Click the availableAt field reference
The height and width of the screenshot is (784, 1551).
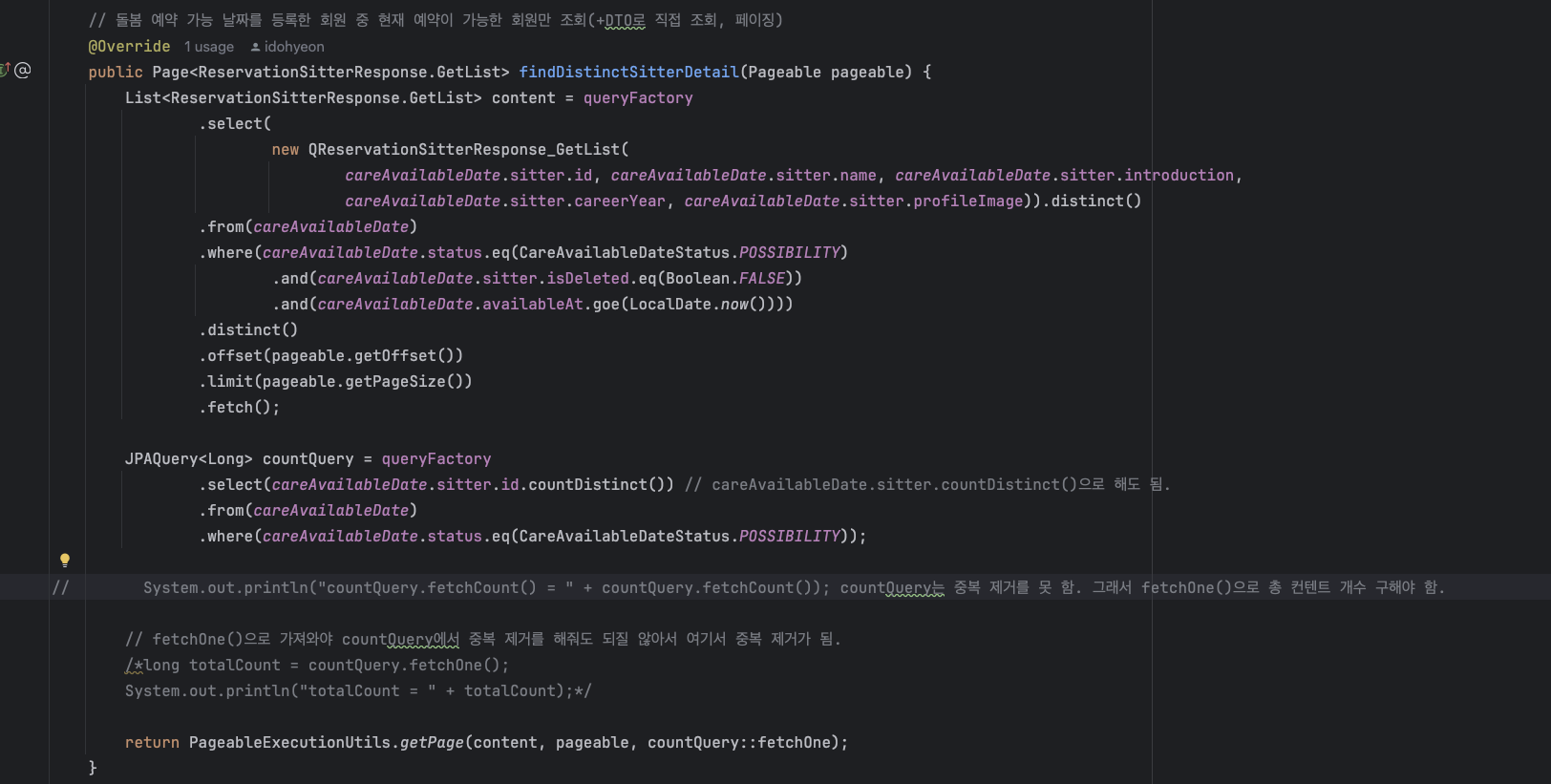point(533,305)
